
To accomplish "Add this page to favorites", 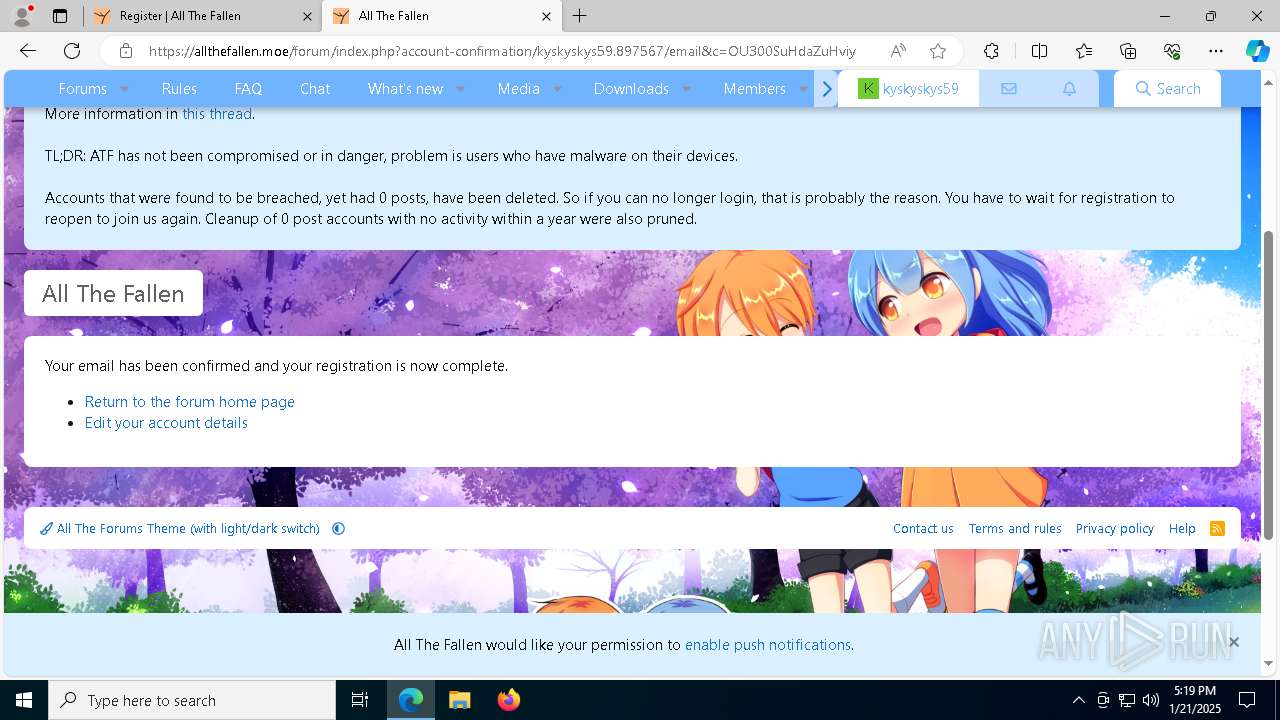I will click(937, 51).
